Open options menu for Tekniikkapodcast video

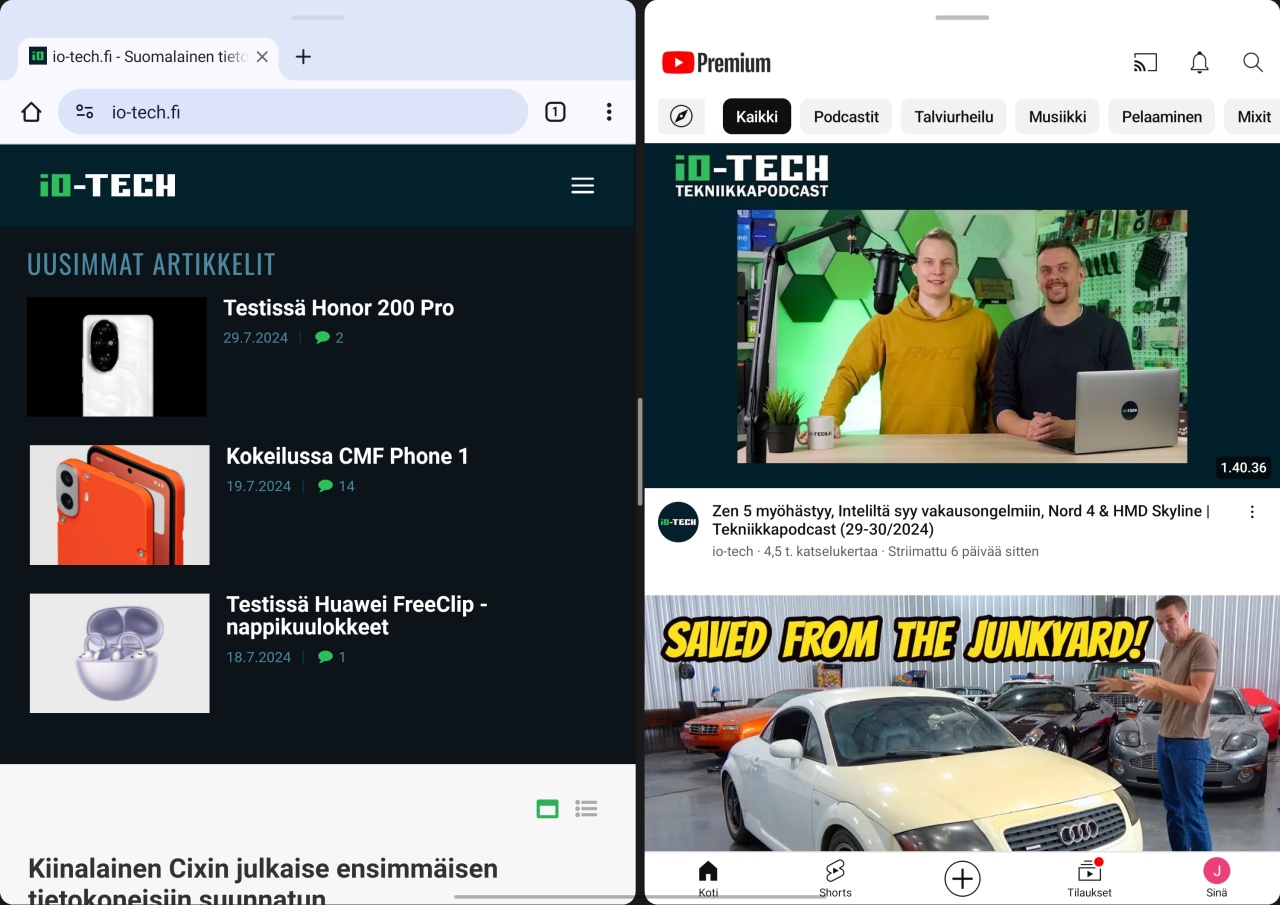[x=1252, y=512]
